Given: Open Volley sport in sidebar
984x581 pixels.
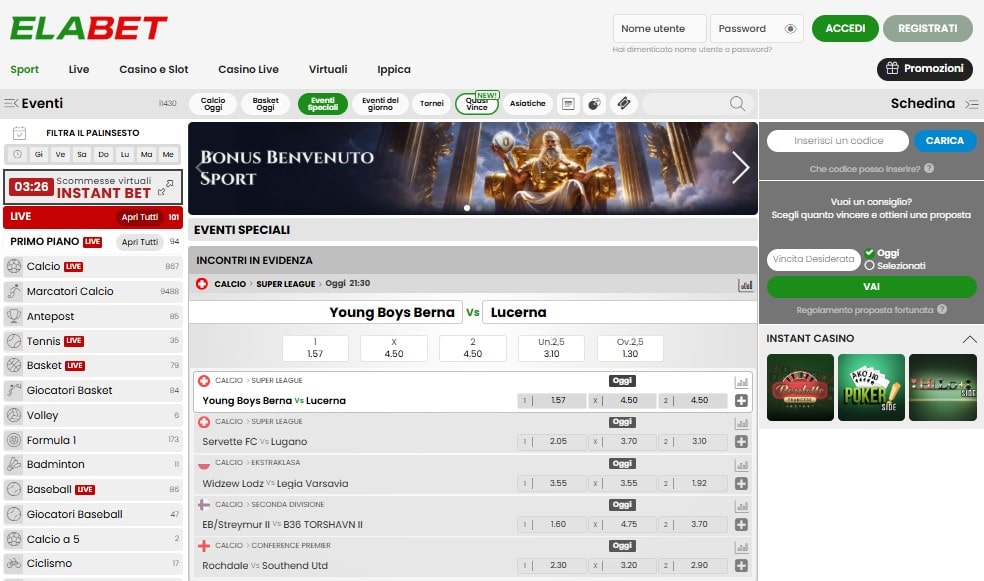Looking at the screenshot, I should pyautogui.click(x=93, y=415).
